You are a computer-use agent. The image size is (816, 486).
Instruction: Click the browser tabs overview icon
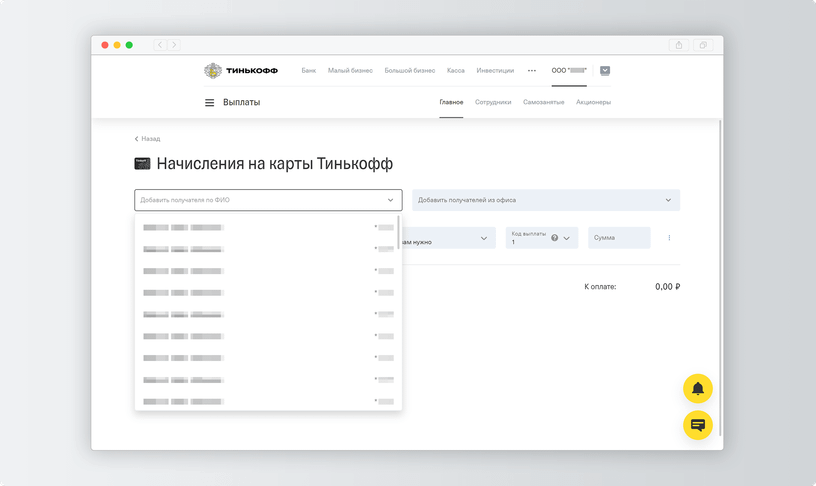703,45
